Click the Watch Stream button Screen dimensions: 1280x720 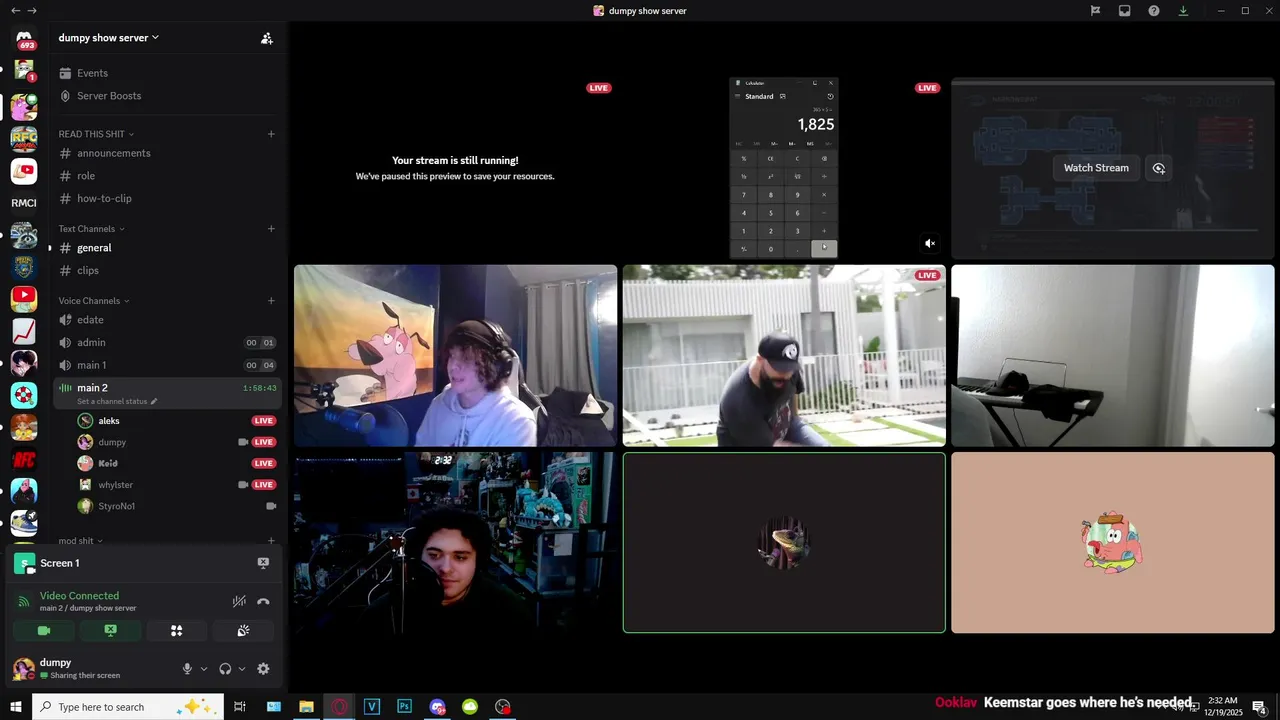1096,168
